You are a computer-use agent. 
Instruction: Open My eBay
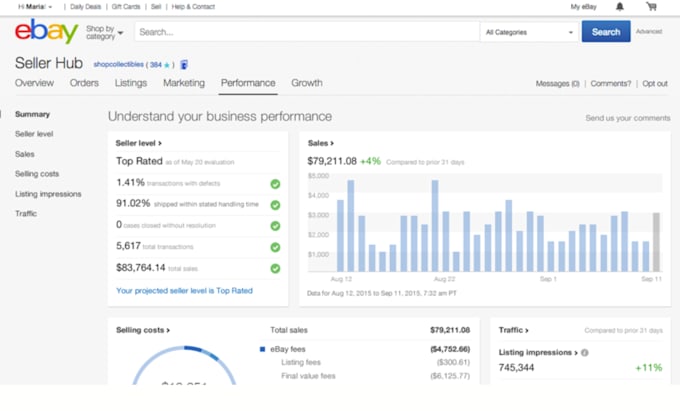click(x=583, y=7)
